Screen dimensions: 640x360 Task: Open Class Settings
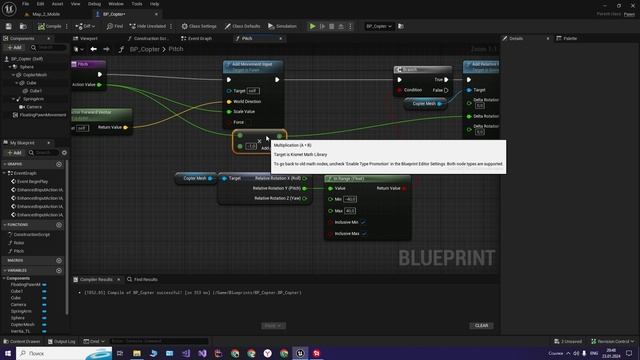tap(199, 26)
